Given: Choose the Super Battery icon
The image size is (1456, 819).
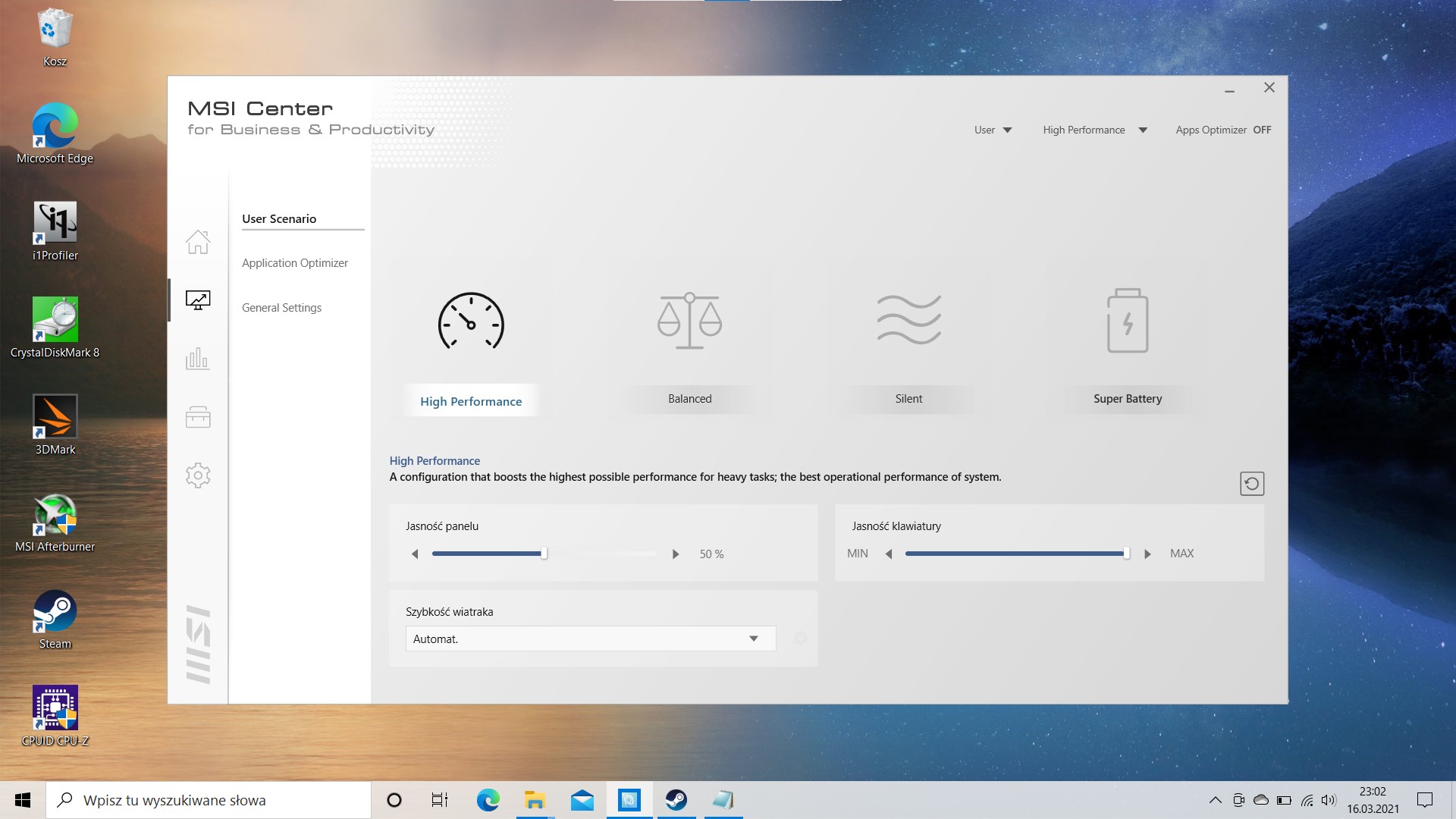Looking at the screenshot, I should point(1128,321).
